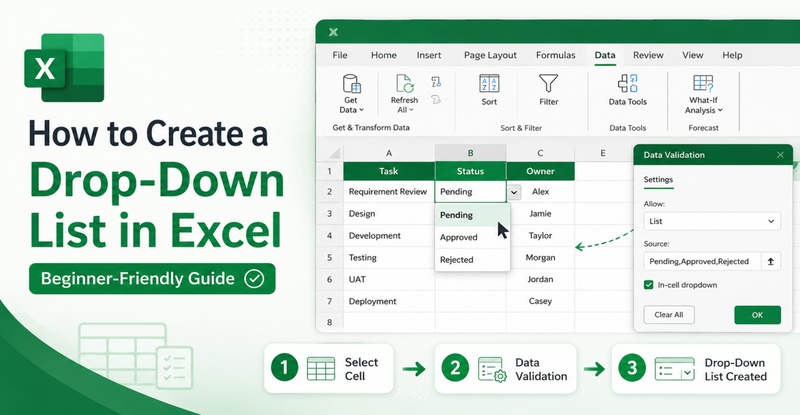Screen dimensions: 800x415
Task: Select the Taylor owner cell
Action: click(540, 236)
